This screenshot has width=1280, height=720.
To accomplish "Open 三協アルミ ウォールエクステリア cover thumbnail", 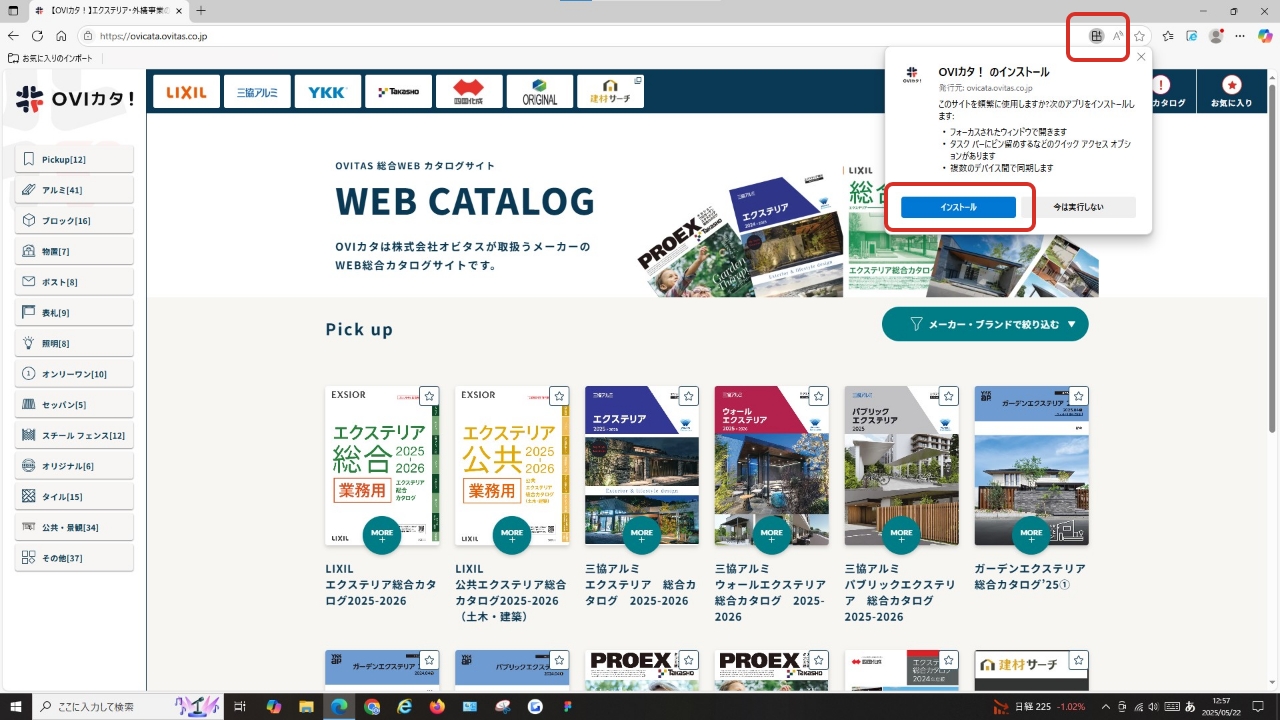I will click(x=772, y=465).
